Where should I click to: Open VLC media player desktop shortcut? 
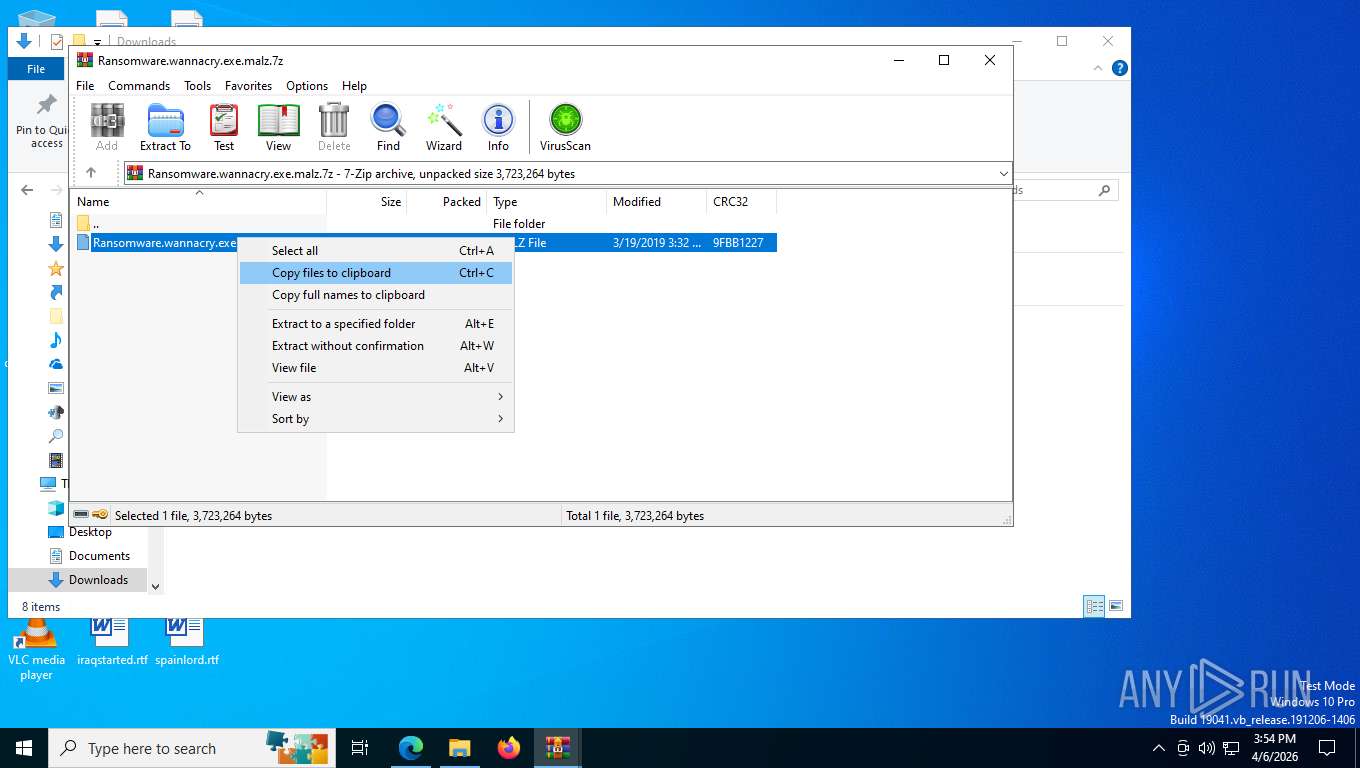click(x=36, y=650)
